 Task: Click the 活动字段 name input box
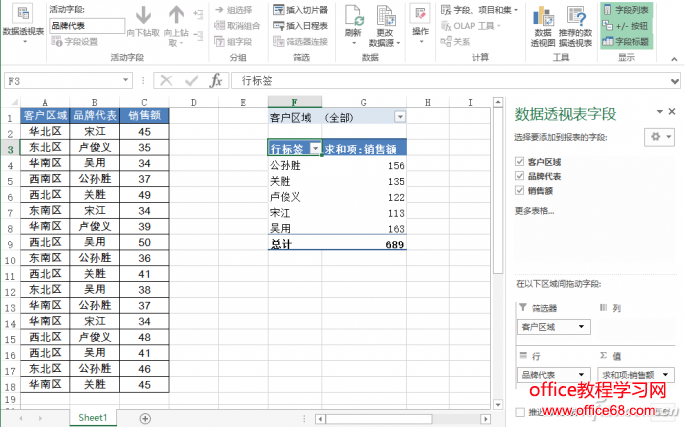click(86, 26)
